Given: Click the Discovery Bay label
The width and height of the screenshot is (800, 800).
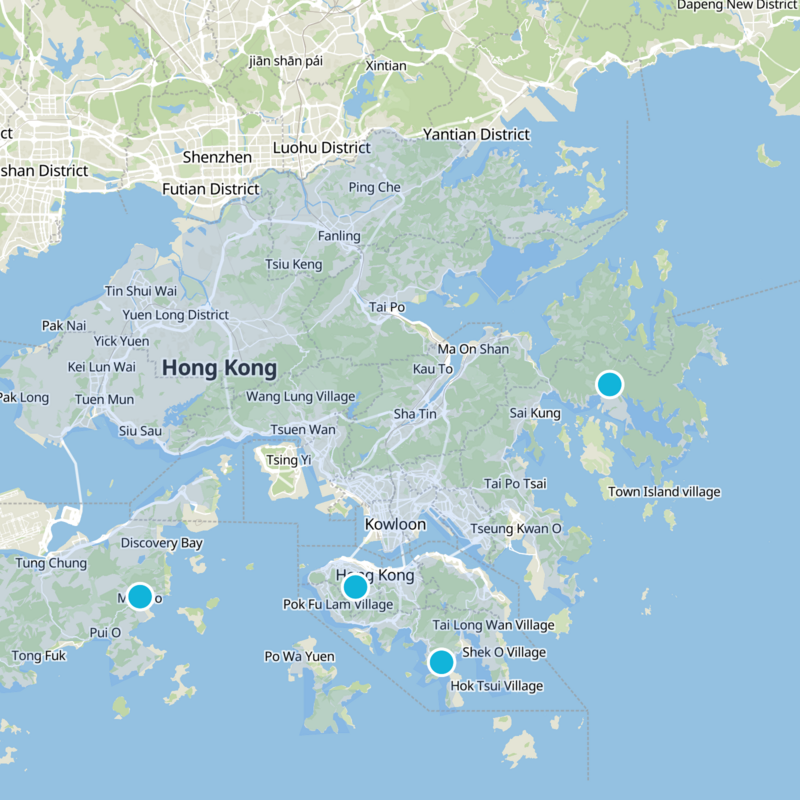Looking at the screenshot, I should click(162, 543).
